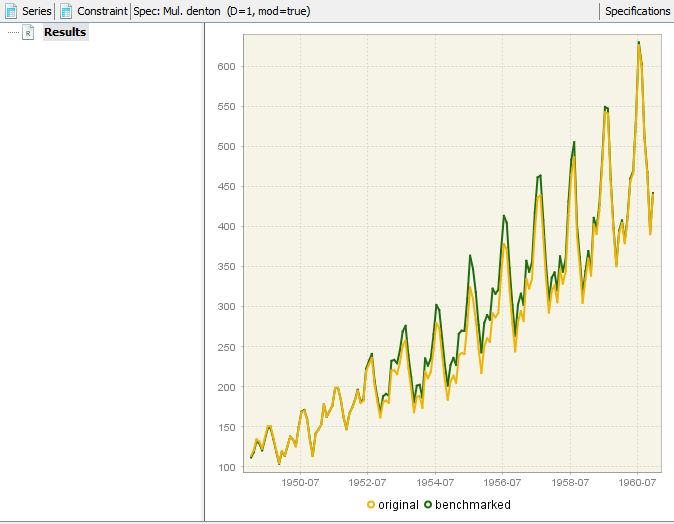Open the Specifications panel
674x524 pixels.
coord(637,11)
